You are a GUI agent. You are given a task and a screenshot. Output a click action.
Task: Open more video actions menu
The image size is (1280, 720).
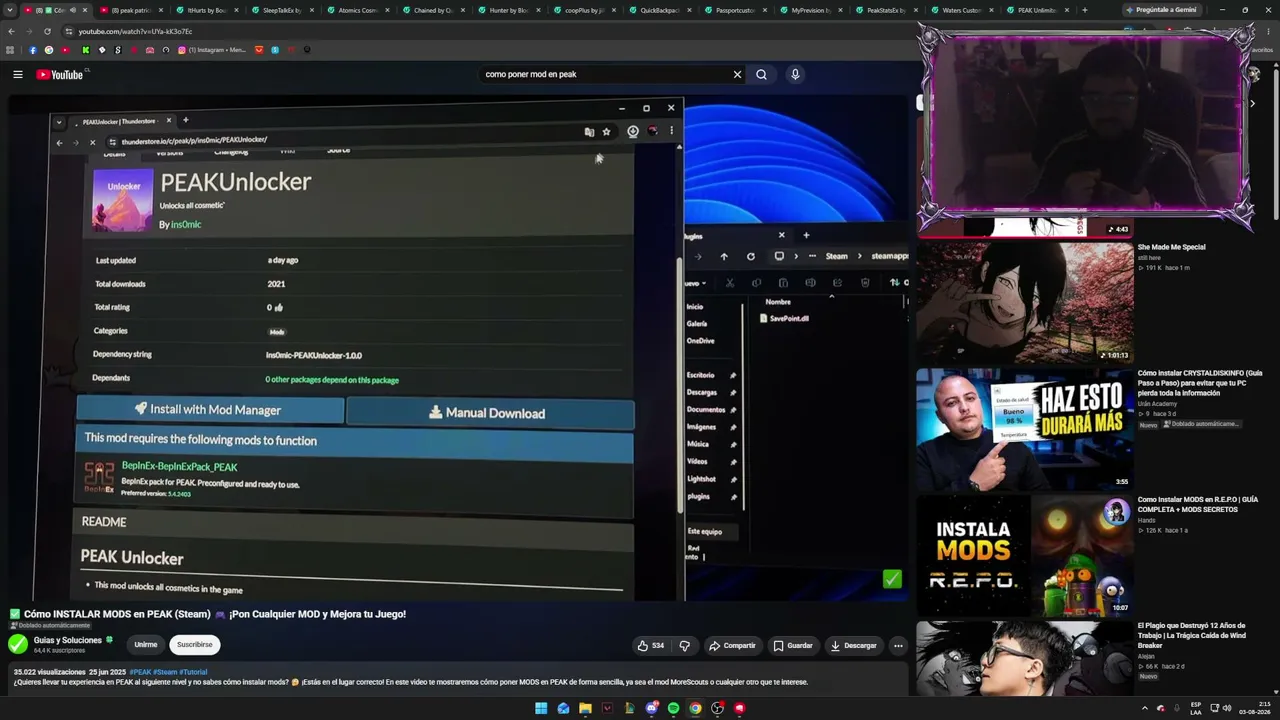pyautogui.click(x=898, y=645)
